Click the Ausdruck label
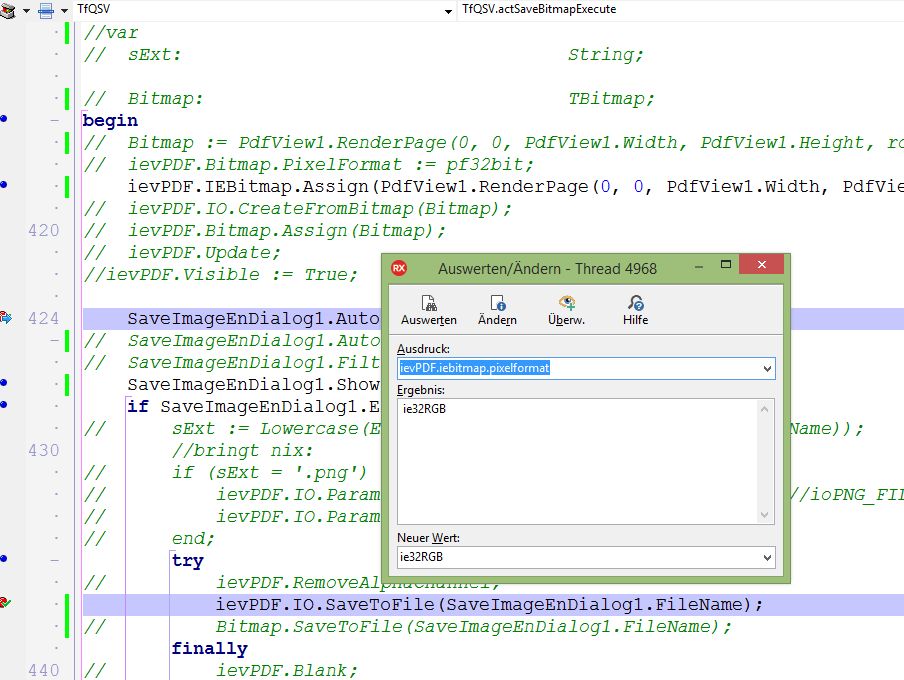The height and width of the screenshot is (680, 904). [423, 349]
